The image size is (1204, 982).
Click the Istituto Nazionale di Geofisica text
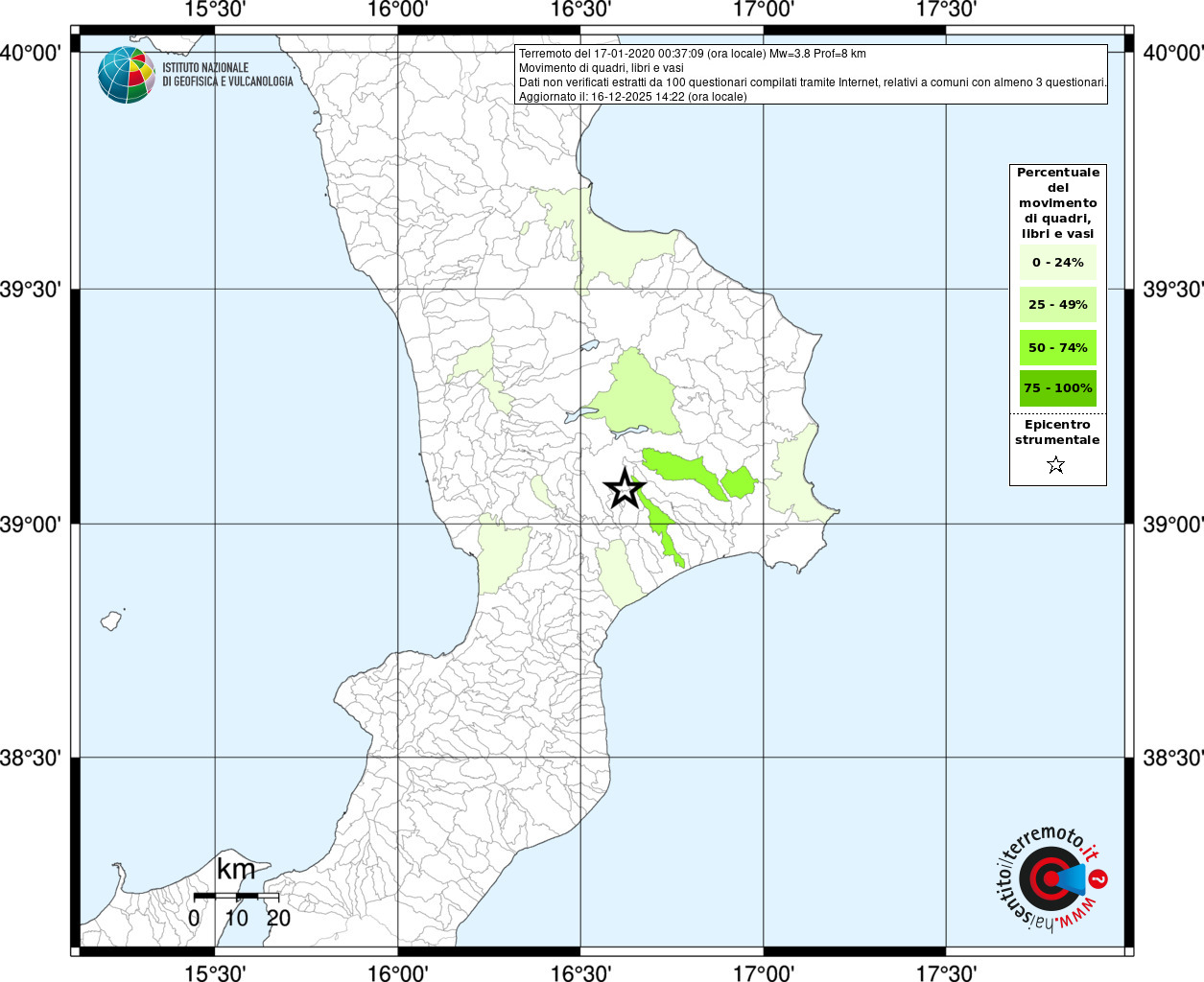click(x=227, y=75)
